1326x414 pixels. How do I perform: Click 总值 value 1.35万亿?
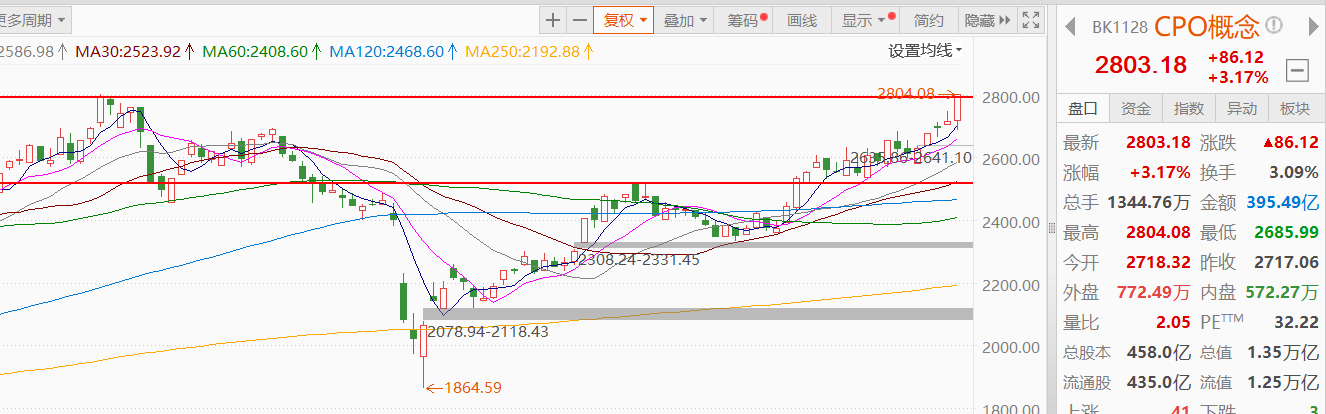tap(1285, 352)
